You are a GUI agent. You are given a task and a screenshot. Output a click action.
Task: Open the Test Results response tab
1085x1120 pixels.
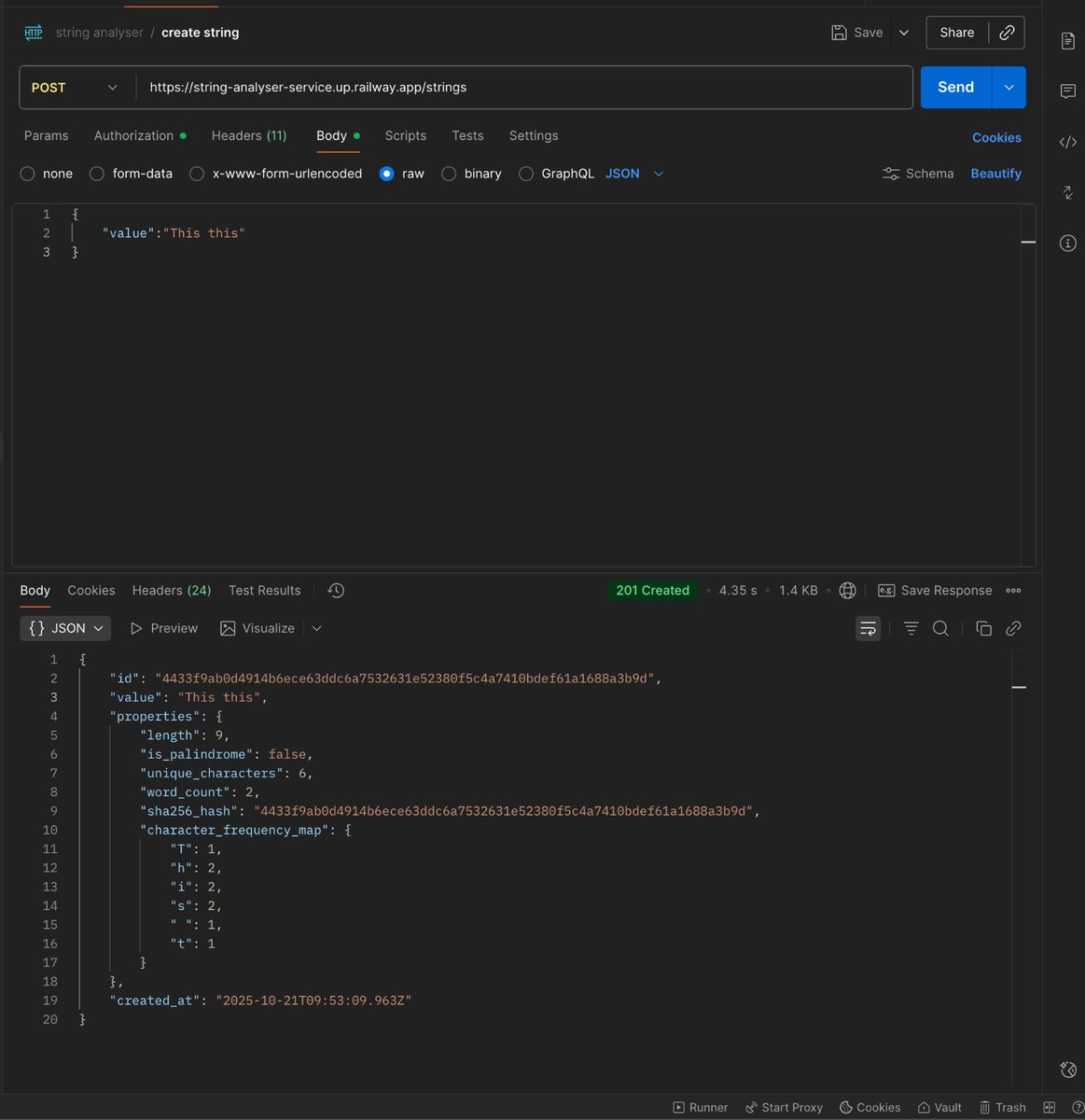tap(264, 590)
